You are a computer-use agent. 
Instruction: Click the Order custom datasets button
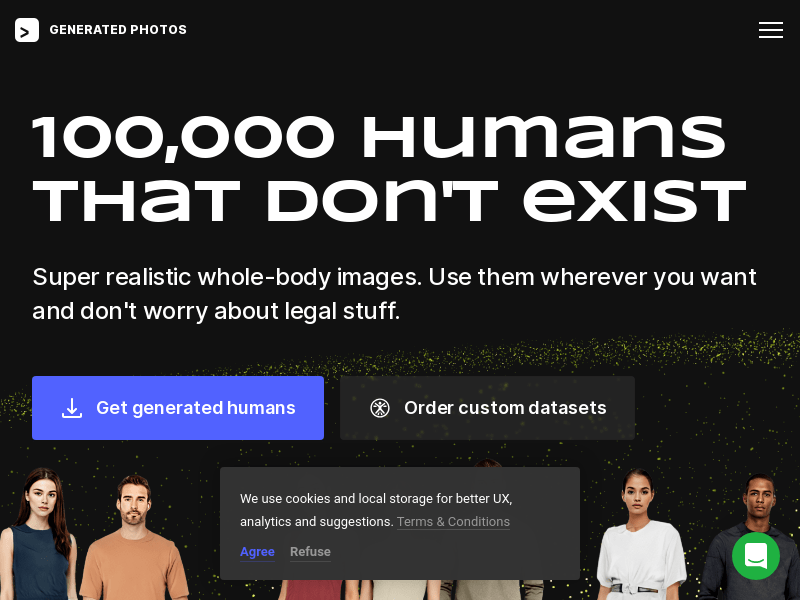point(487,408)
